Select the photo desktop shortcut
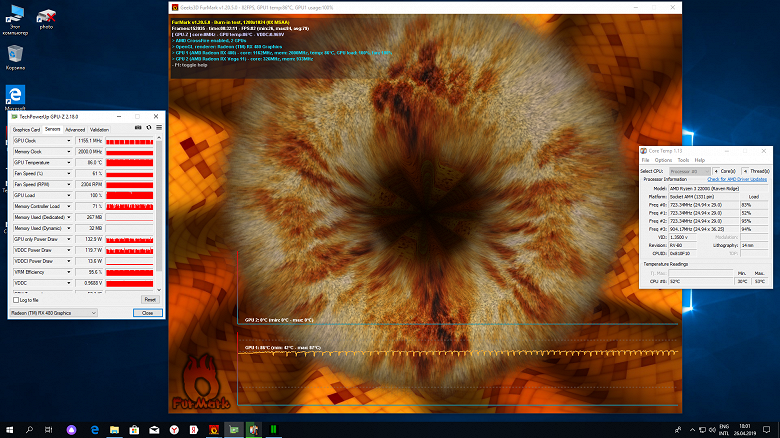The image size is (780, 438). point(46,19)
